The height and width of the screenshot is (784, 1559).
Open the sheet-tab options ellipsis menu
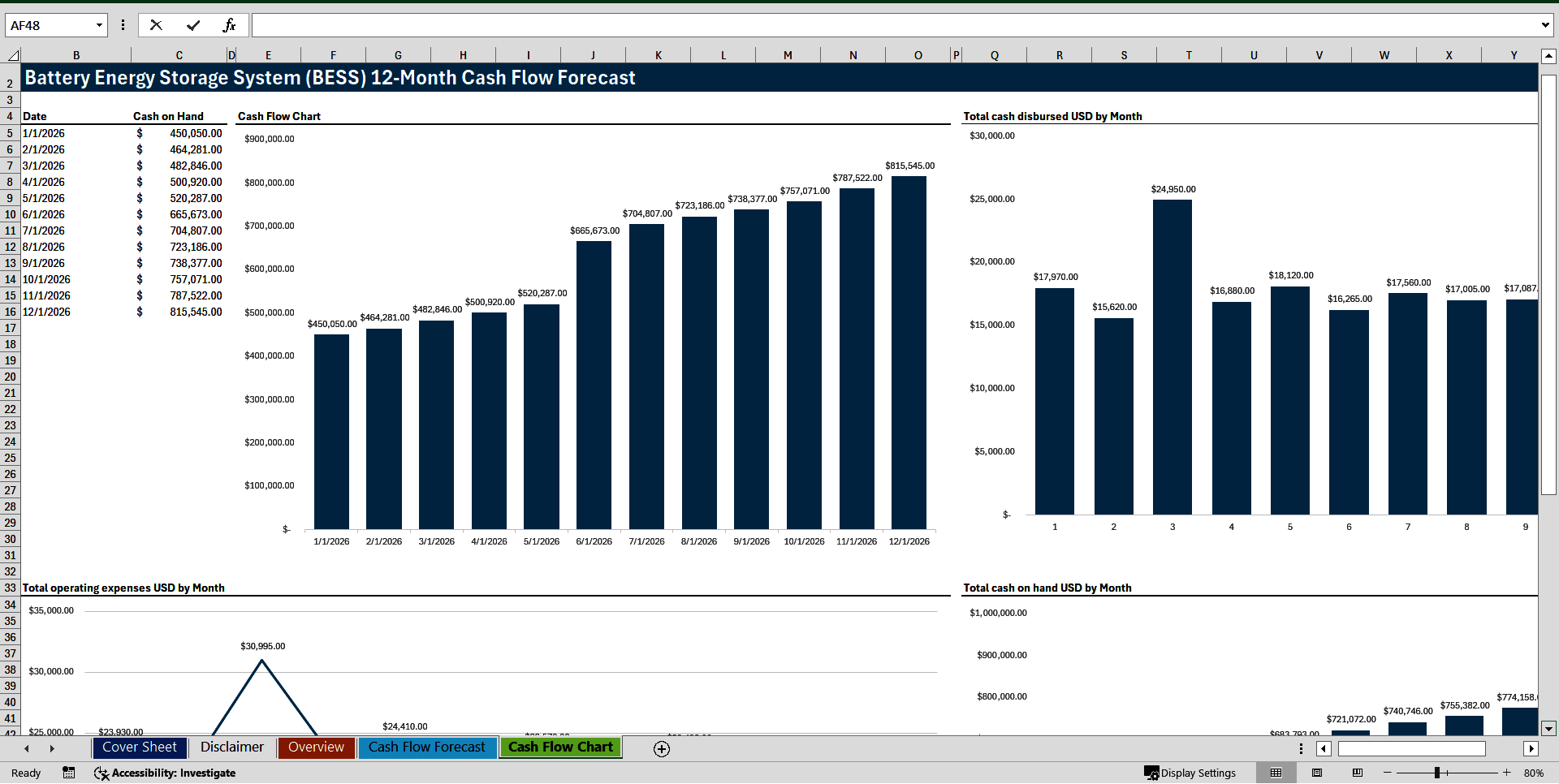coord(1300,748)
